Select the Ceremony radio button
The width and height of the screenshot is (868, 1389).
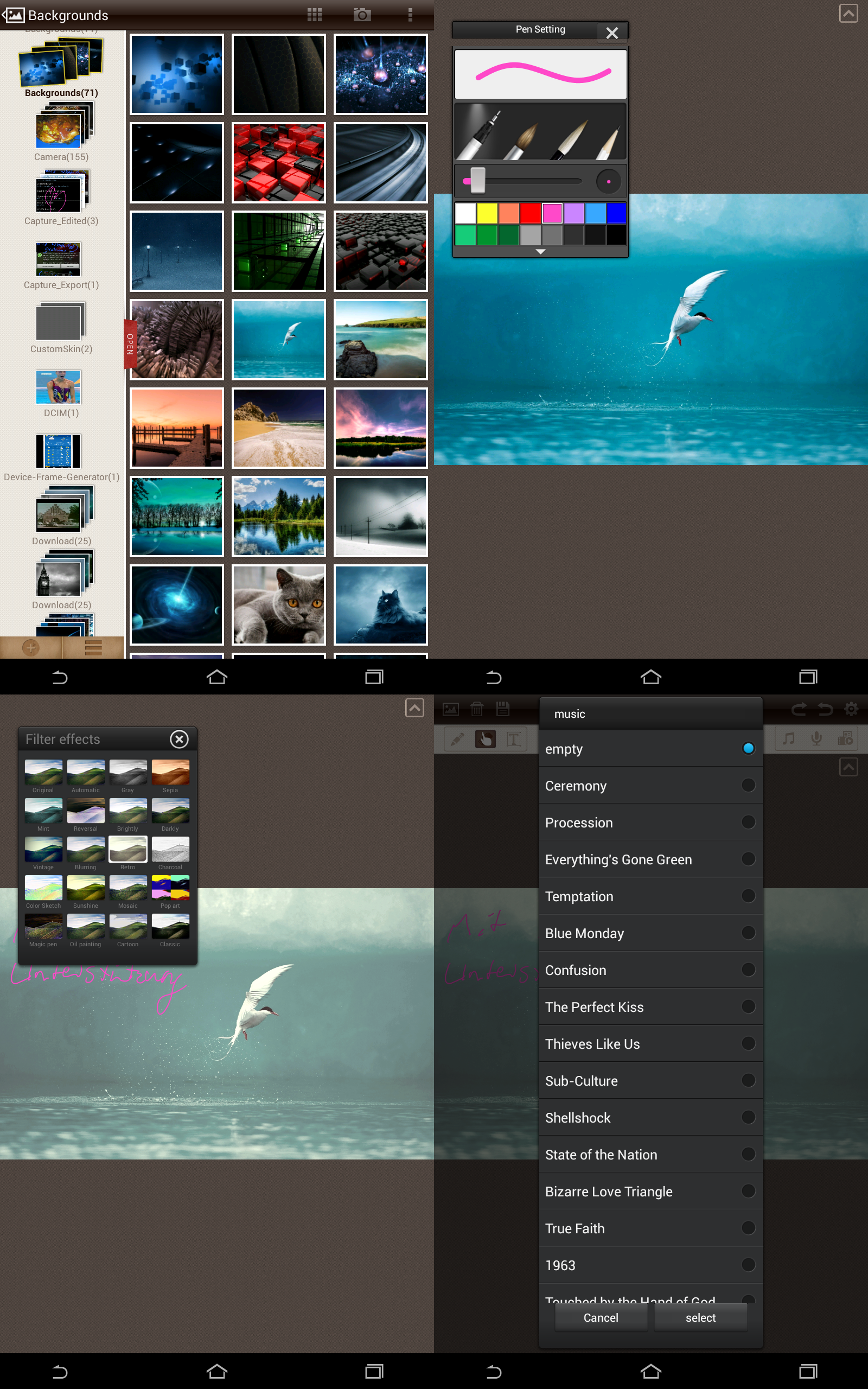coord(748,785)
